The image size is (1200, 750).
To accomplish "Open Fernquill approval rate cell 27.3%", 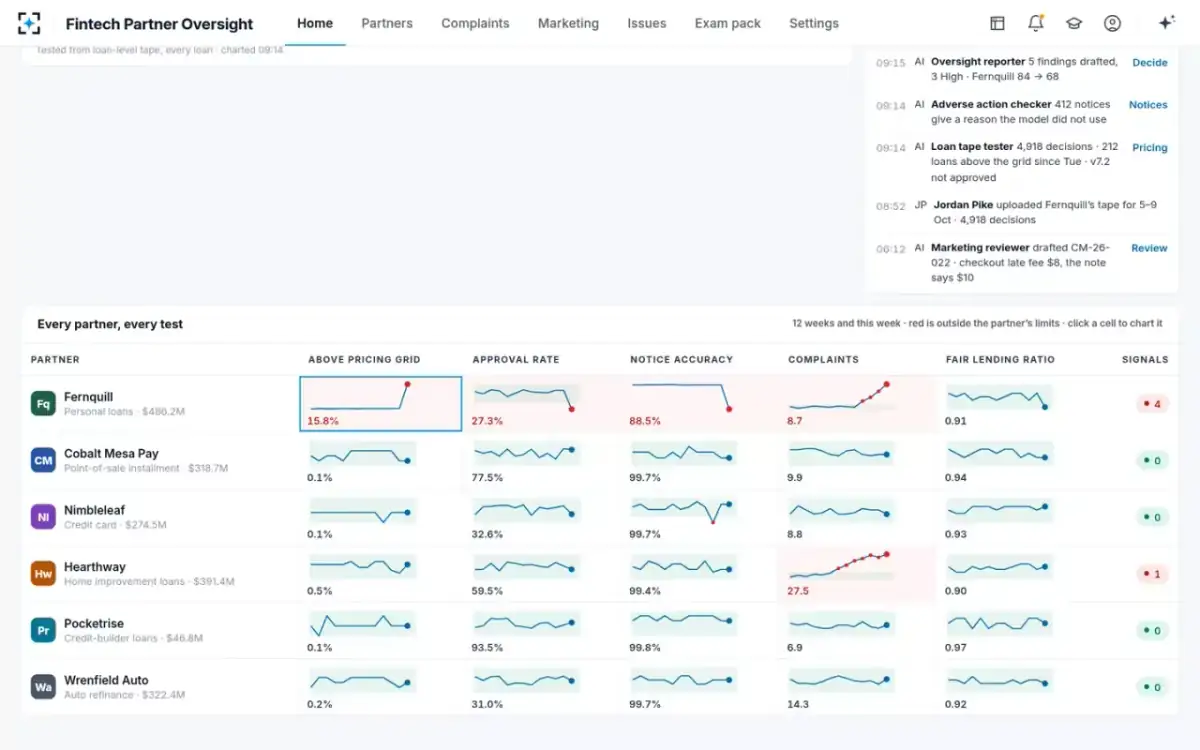I will coord(543,404).
